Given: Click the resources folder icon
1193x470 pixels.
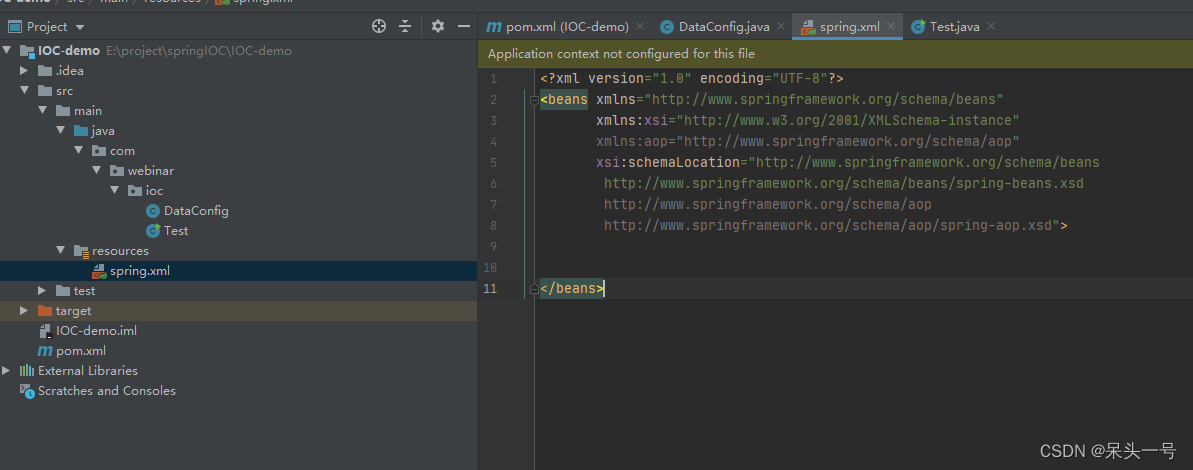Looking at the screenshot, I should click(x=81, y=251).
